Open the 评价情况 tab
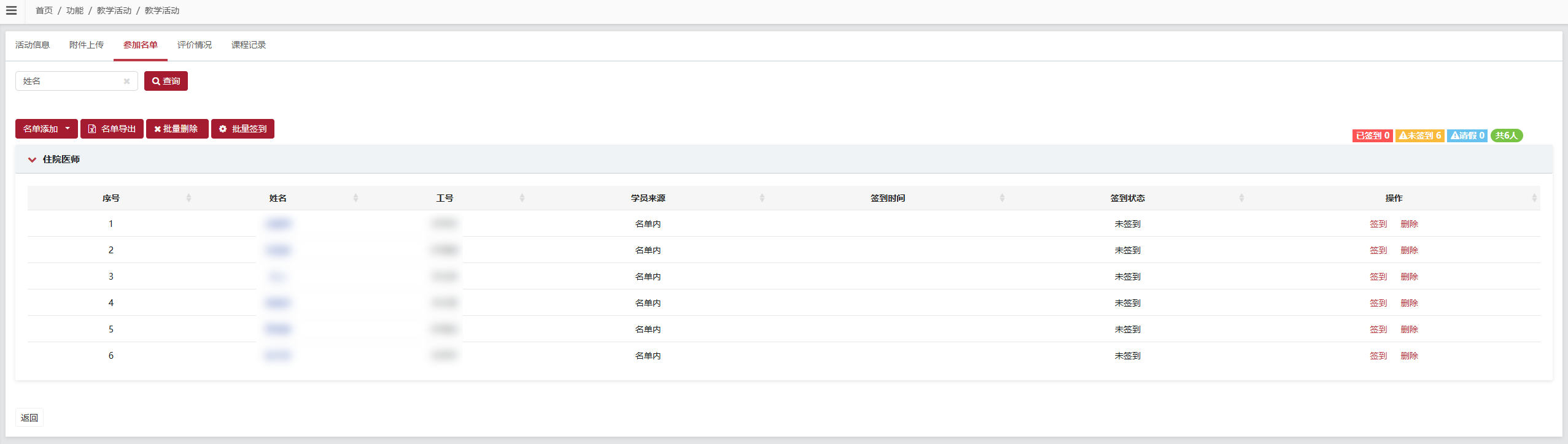 [195, 45]
